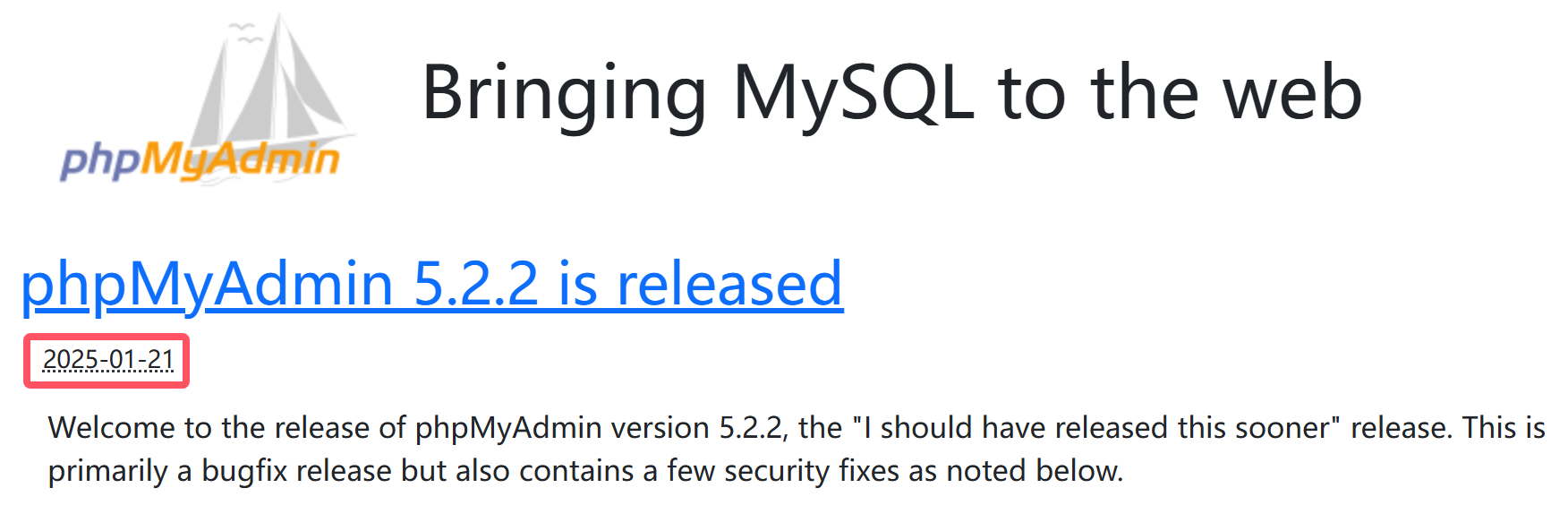Click 'as noted below' ending the paragraph
The image size is (1568, 505).
pyautogui.click(x=1015, y=471)
